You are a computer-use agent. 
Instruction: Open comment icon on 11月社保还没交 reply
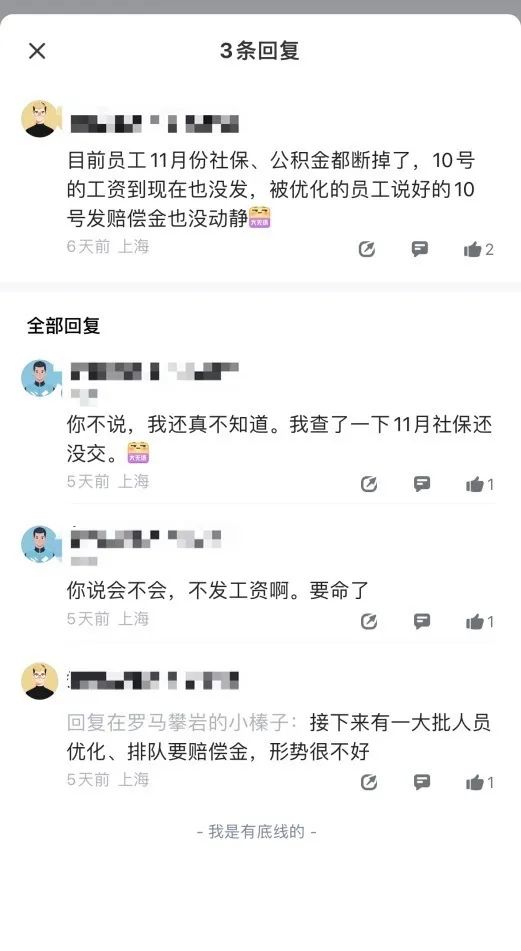pos(422,483)
